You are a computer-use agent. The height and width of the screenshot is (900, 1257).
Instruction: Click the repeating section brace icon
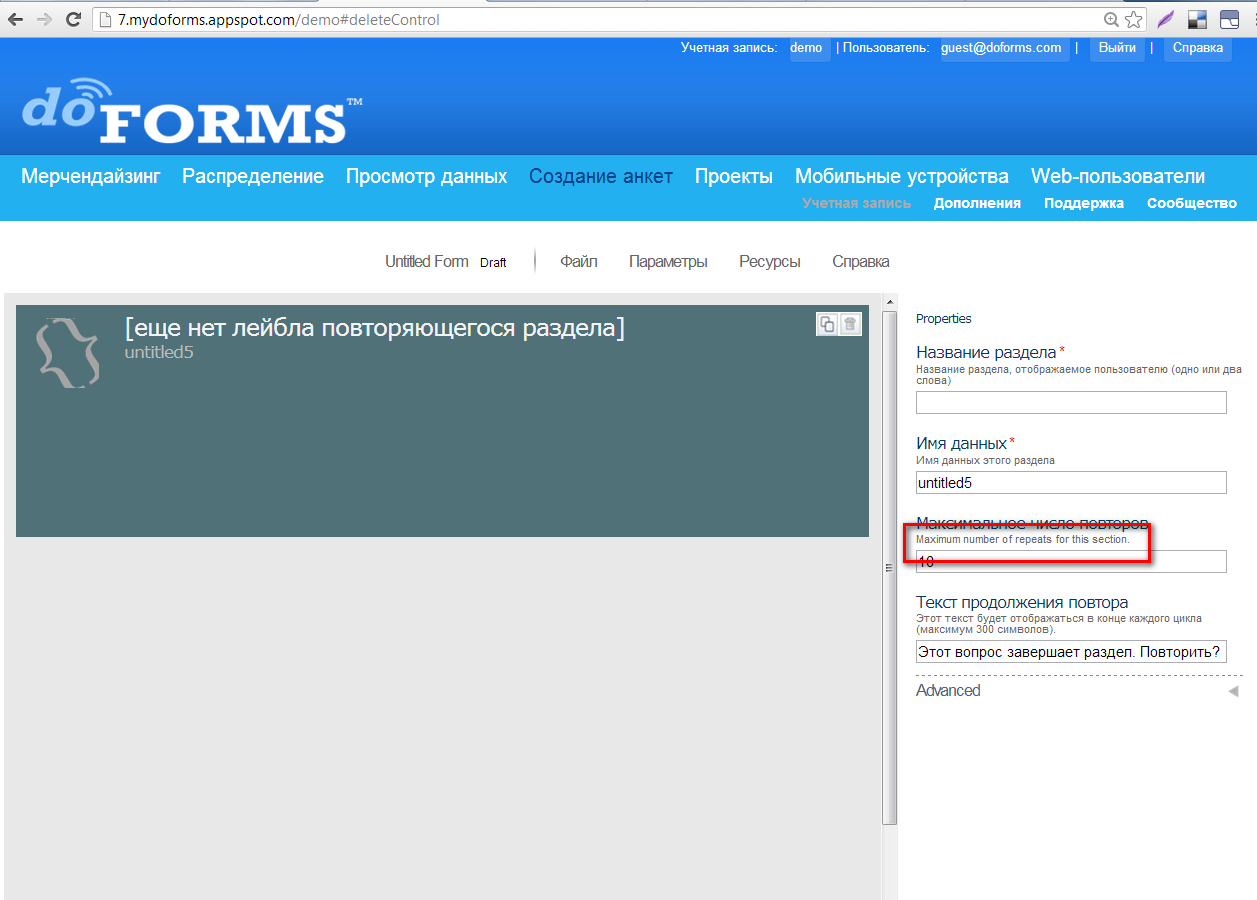[68, 352]
